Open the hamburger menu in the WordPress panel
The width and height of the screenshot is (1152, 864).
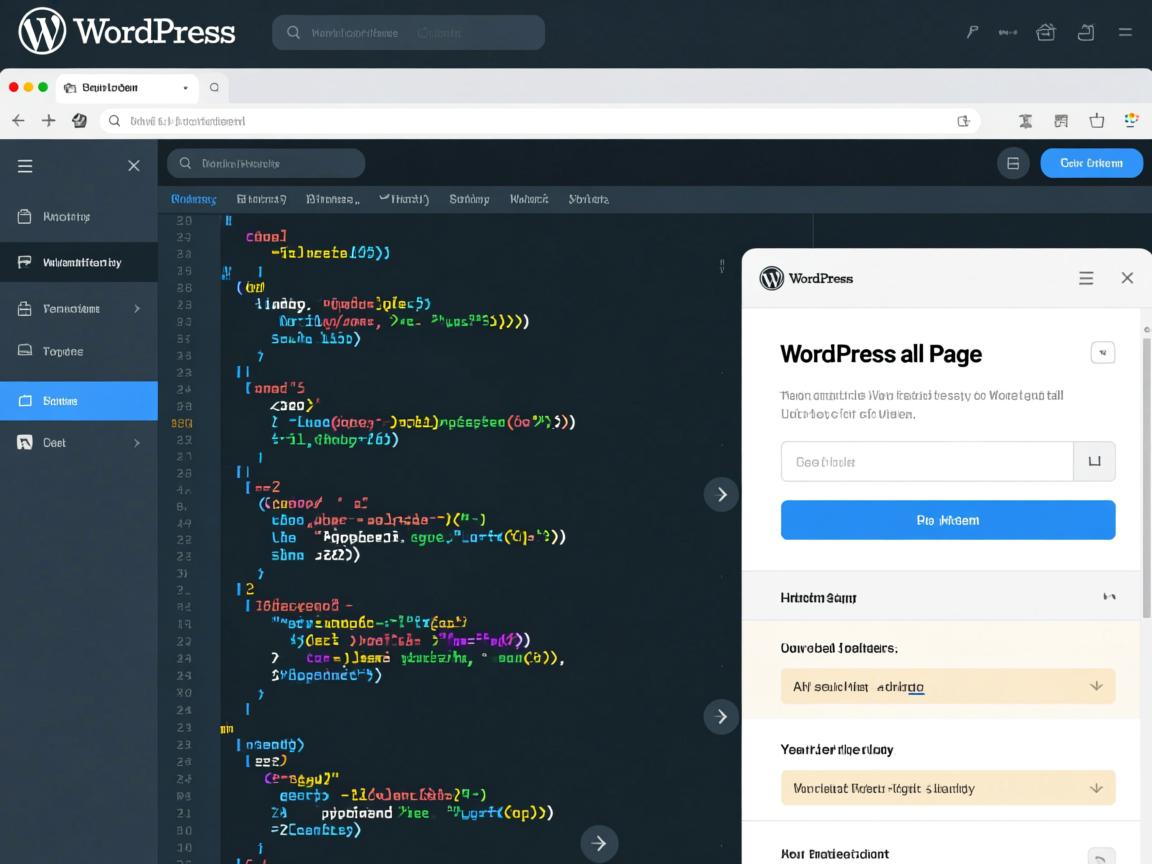(1086, 278)
